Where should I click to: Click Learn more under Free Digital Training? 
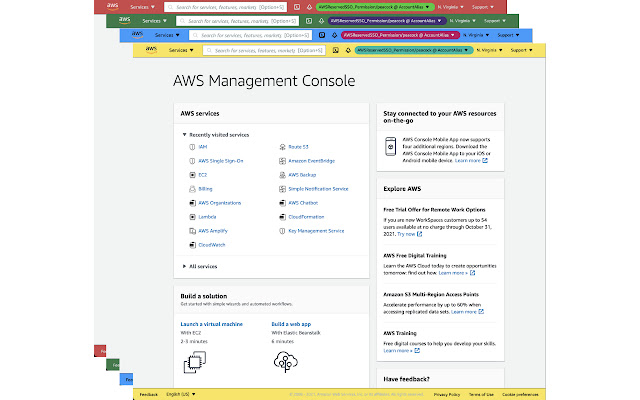tap(457, 273)
